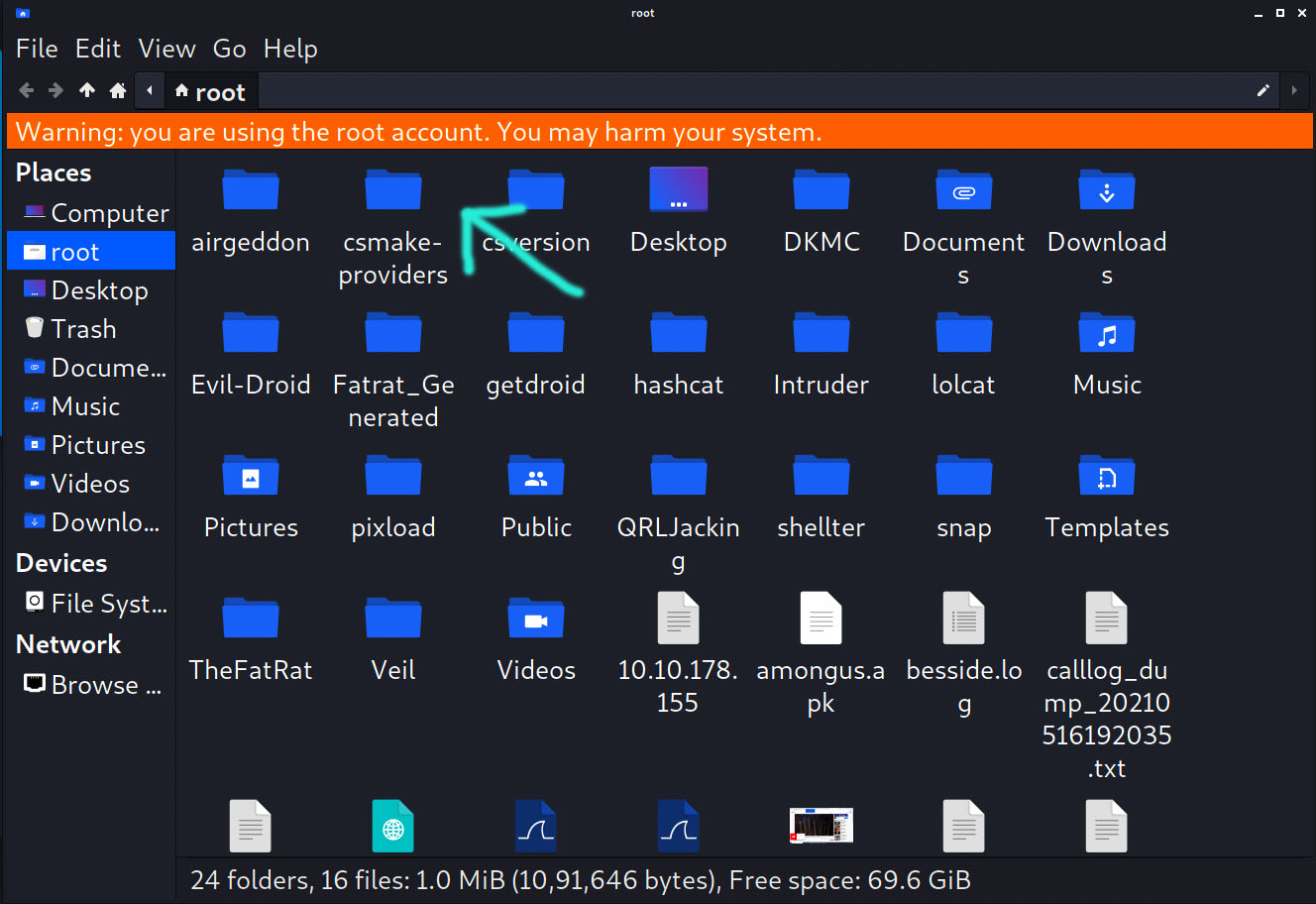
Task: Click the Home toolbar icon
Action: [117, 90]
